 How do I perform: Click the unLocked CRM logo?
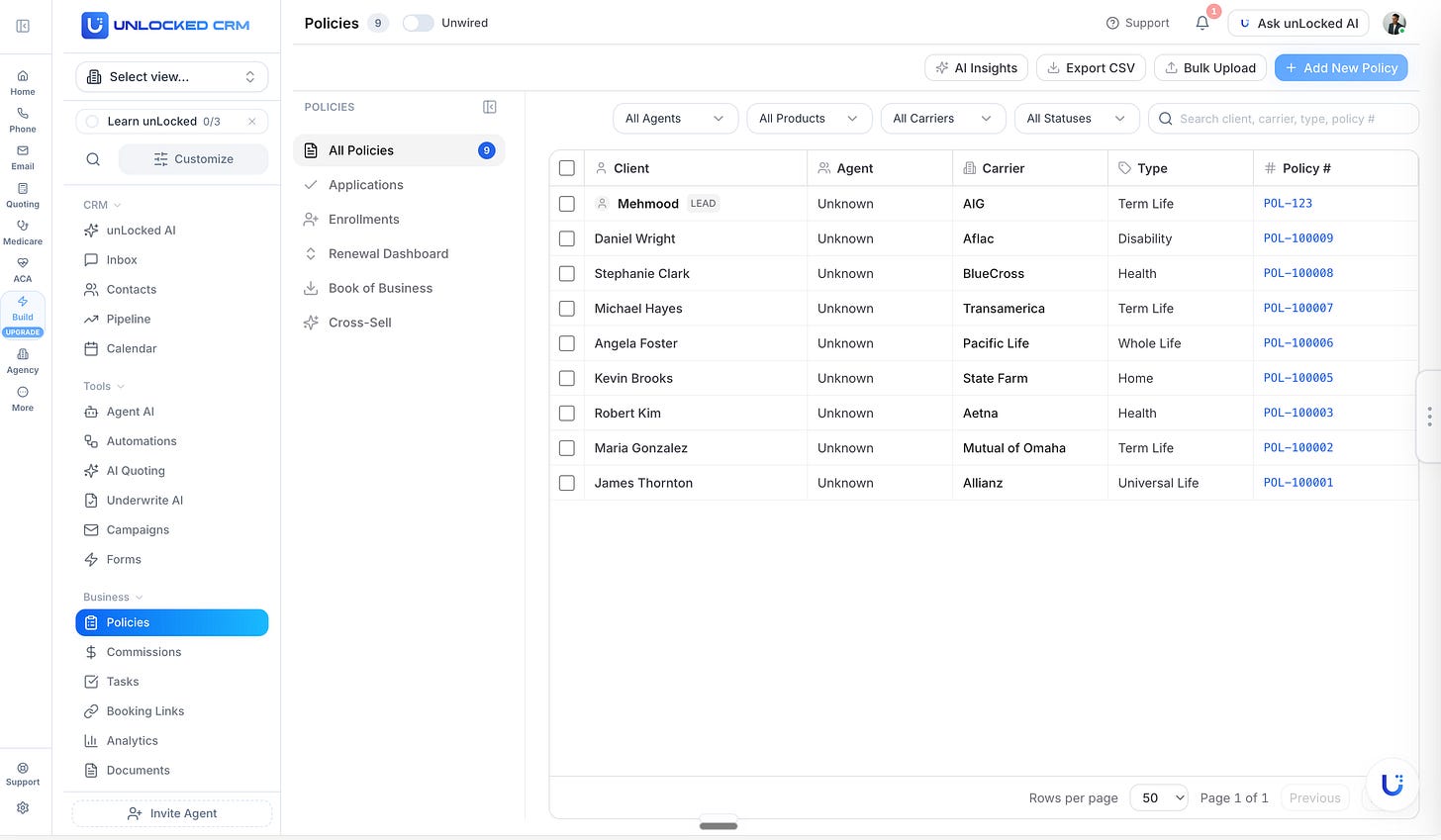click(166, 26)
